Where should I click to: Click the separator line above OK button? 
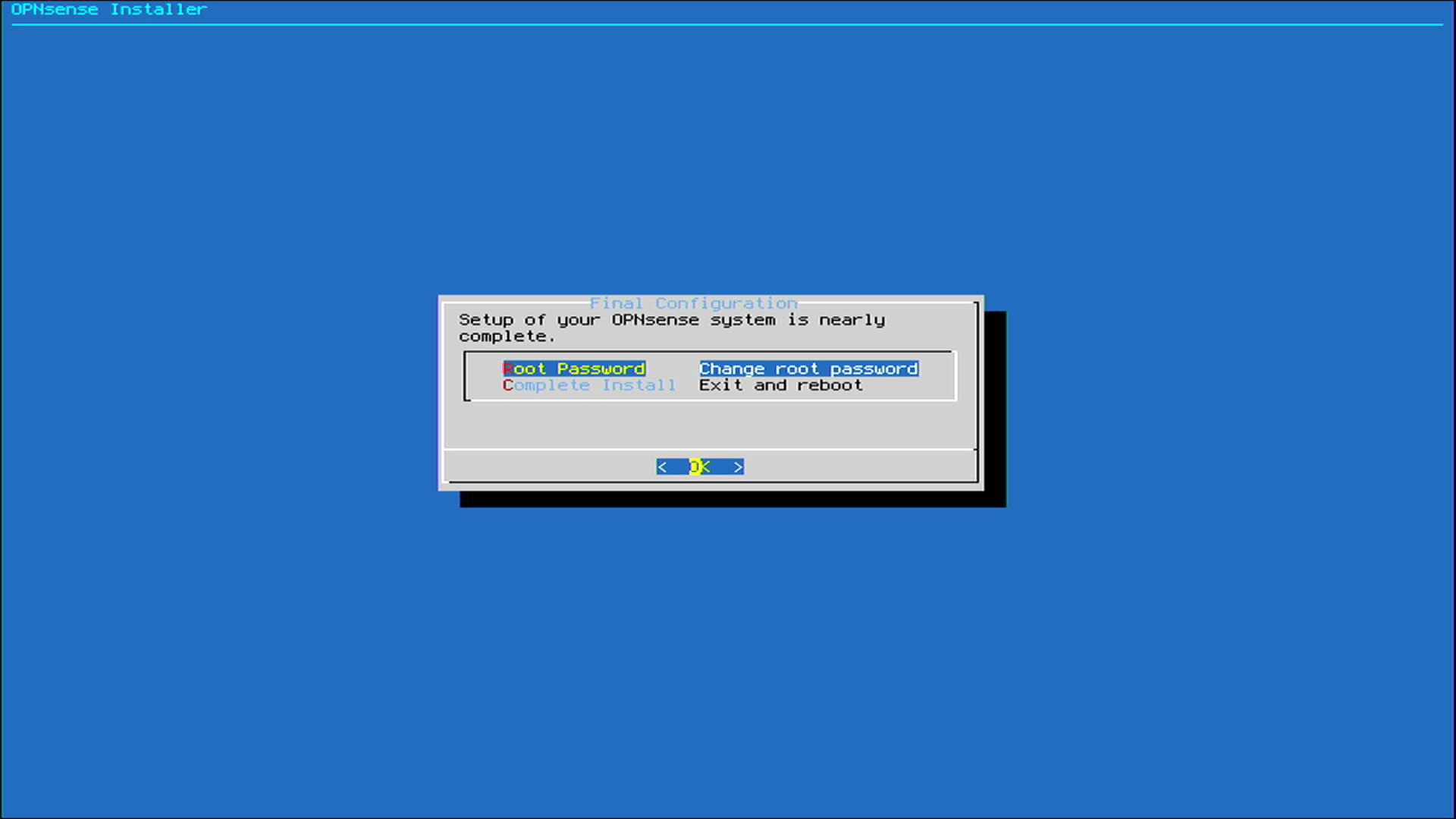coord(709,450)
